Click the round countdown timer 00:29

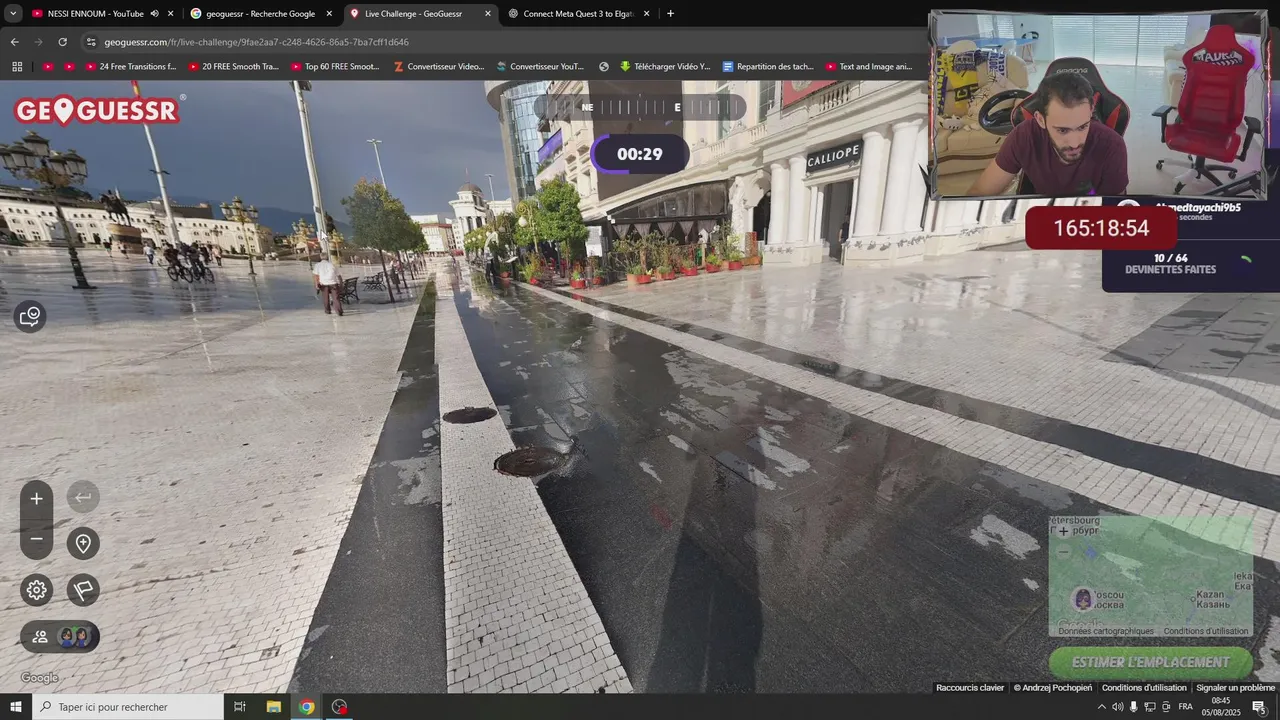[x=640, y=154]
